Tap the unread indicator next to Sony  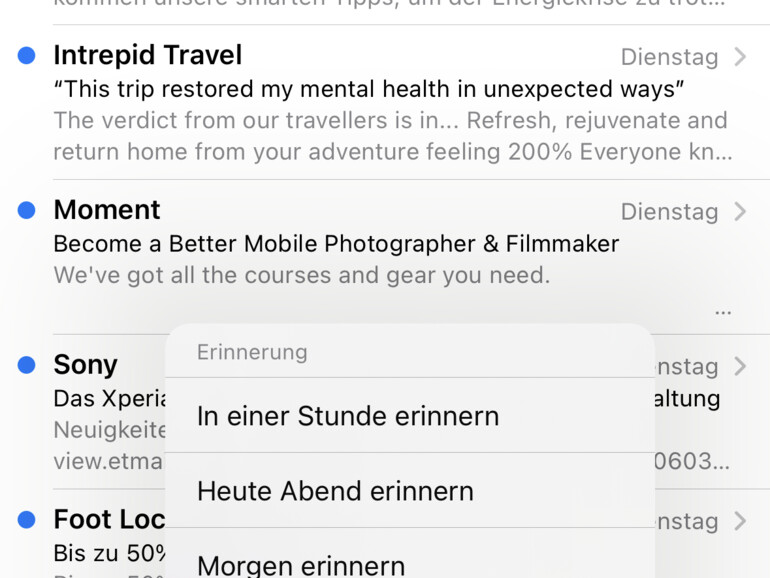(27, 365)
